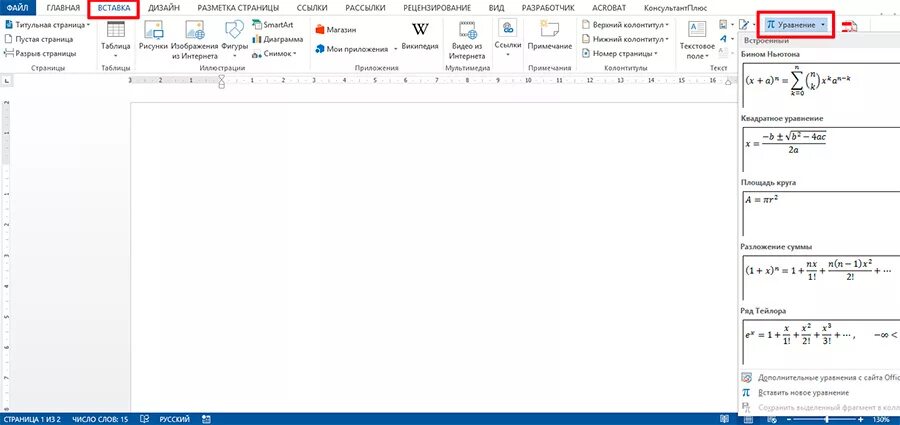Choose the Площадь круга equation
This screenshot has width=900, height=425.
[821, 212]
